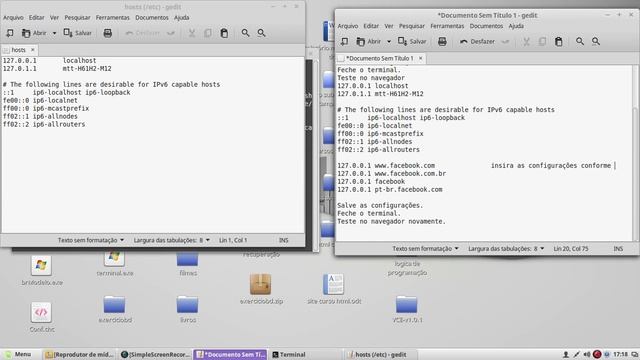The image size is (640, 360).
Task: Open Ferramentas menu in hosts window
Action: click(113, 18)
